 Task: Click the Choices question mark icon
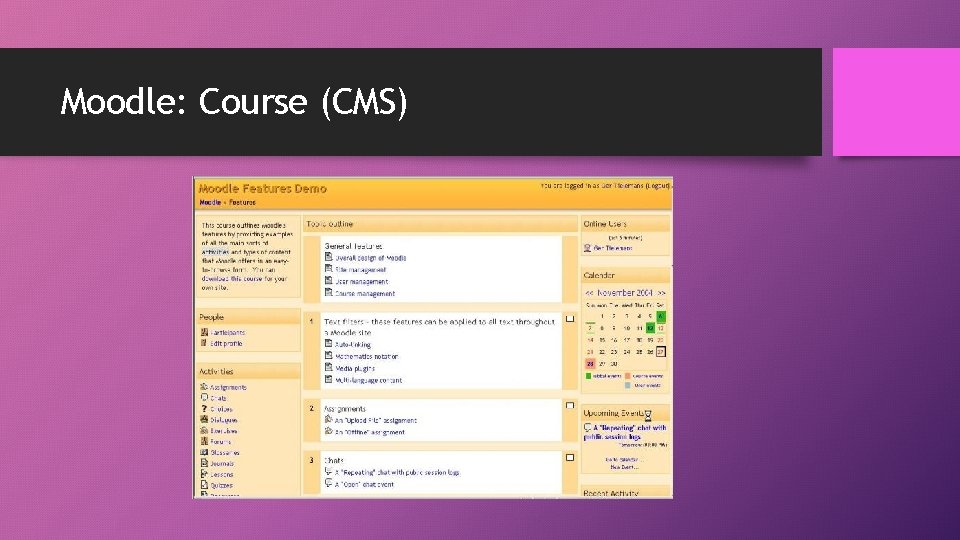[204, 408]
